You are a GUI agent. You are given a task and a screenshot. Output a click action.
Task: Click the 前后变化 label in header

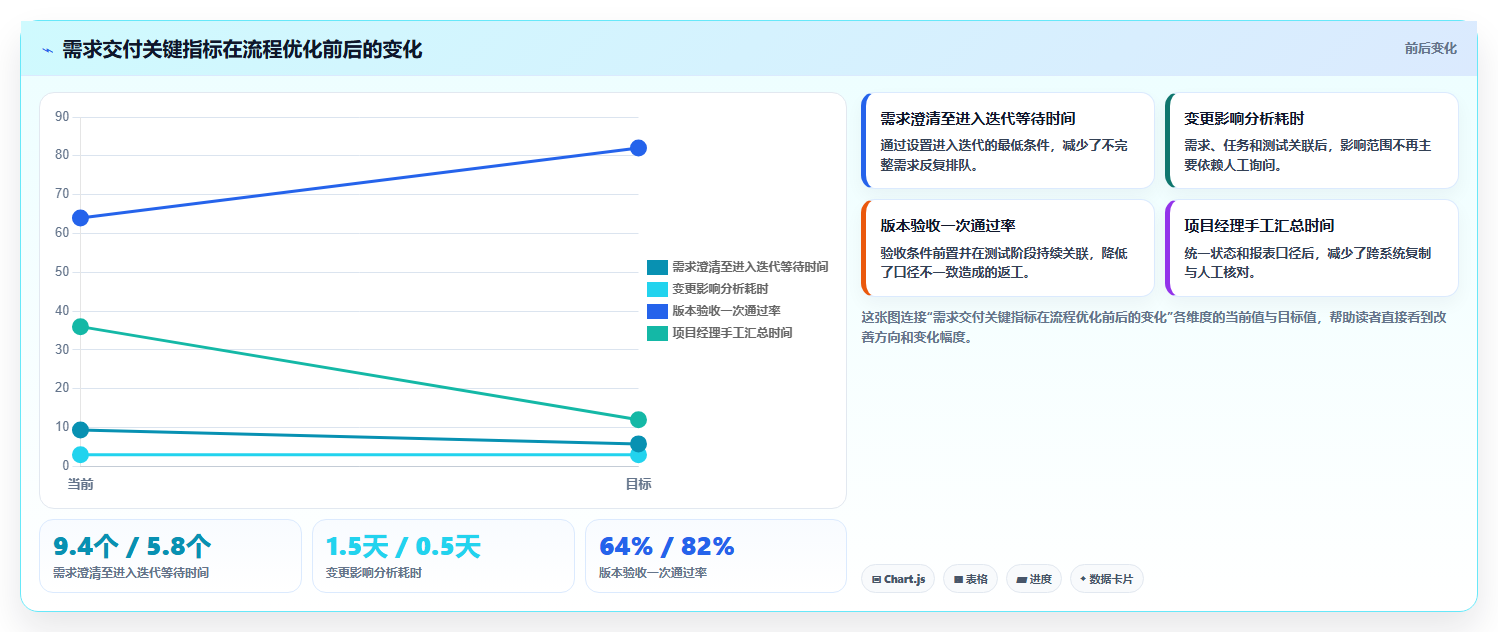click(1430, 48)
